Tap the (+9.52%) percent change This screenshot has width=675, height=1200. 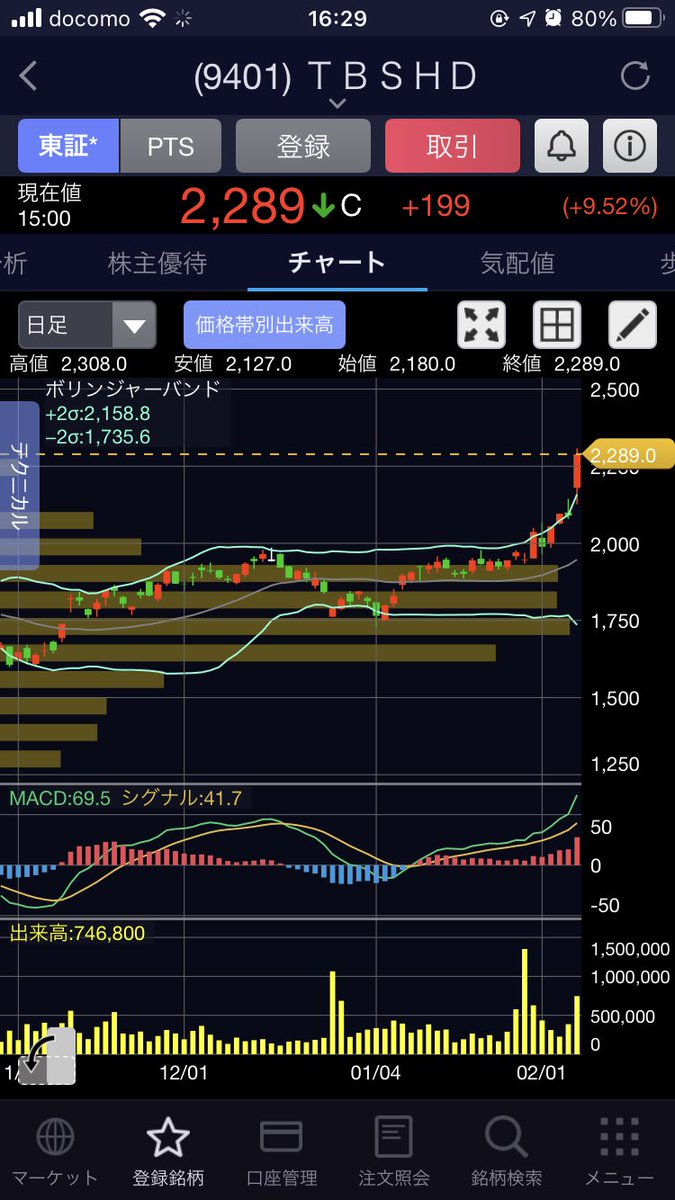(610, 207)
